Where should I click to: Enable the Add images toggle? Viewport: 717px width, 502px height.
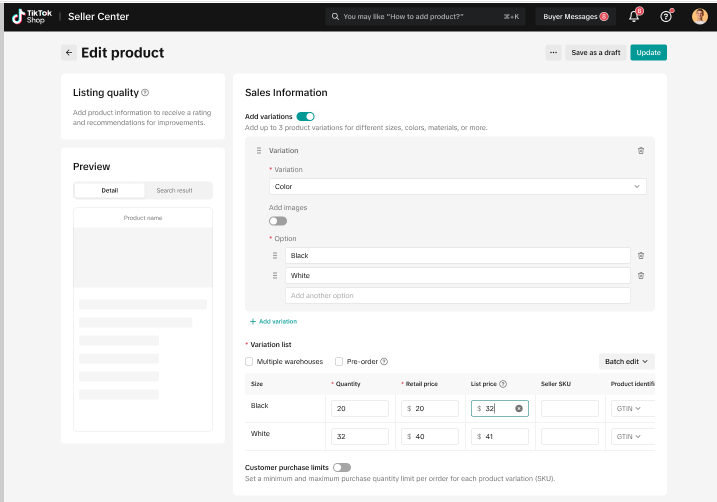(278, 221)
